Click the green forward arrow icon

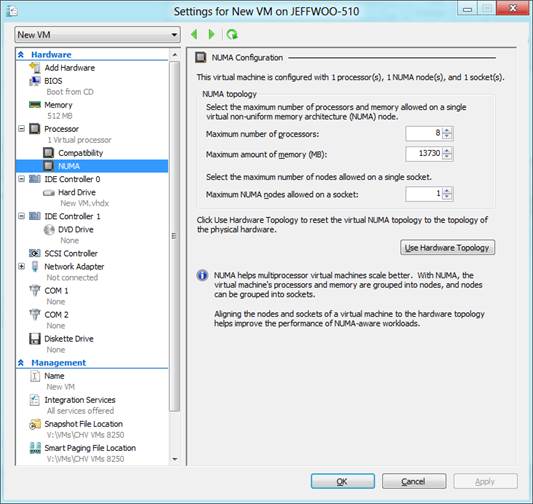click(x=211, y=34)
